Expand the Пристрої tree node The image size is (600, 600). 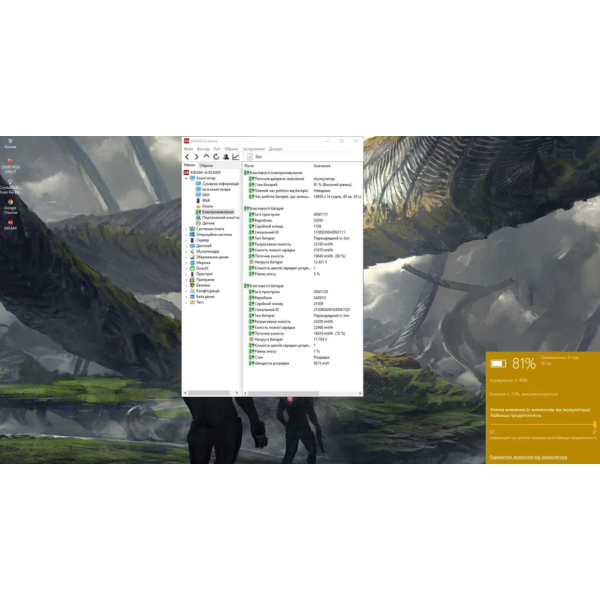[186, 274]
